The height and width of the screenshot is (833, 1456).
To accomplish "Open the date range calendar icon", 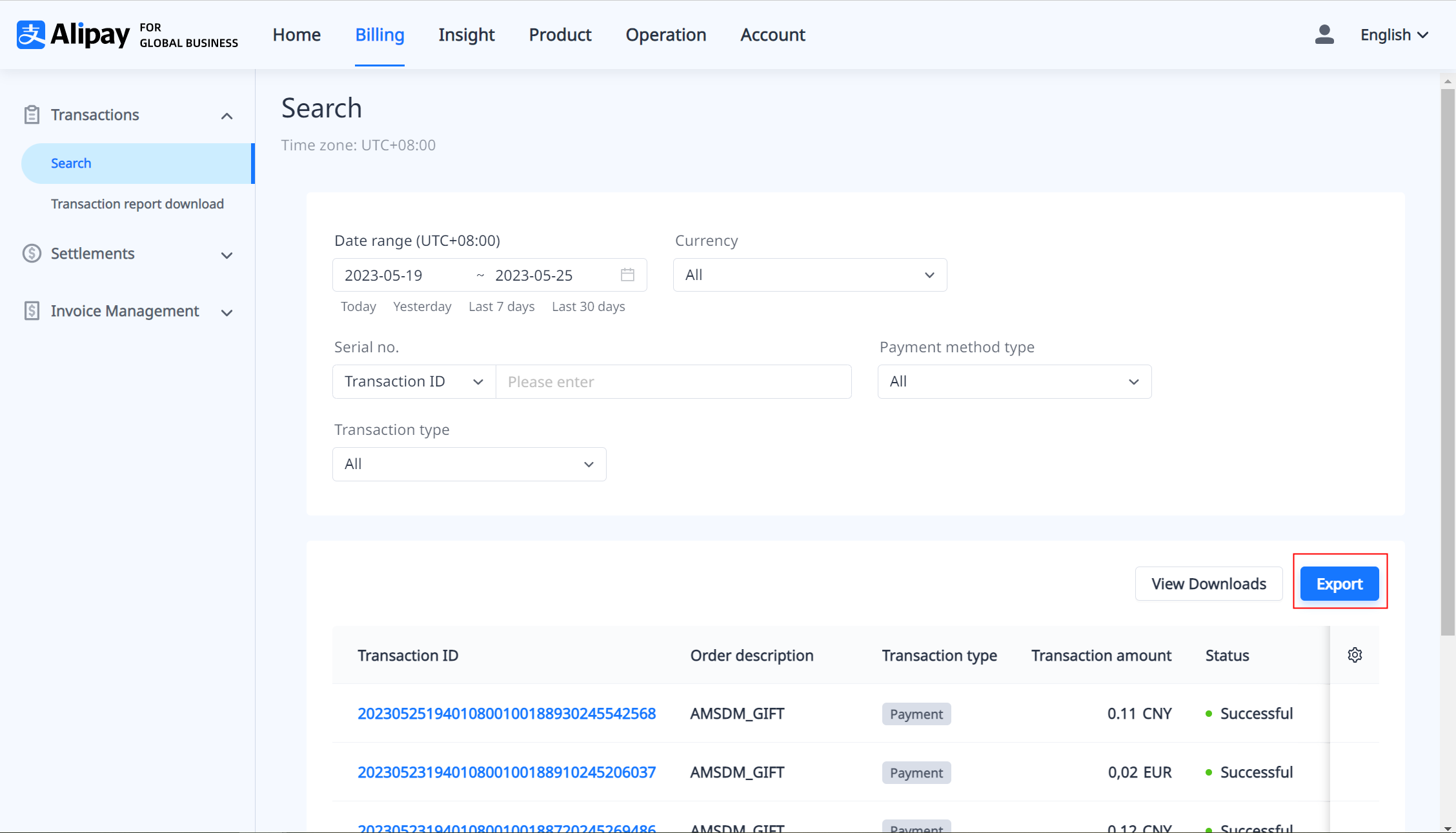I will click(627, 275).
